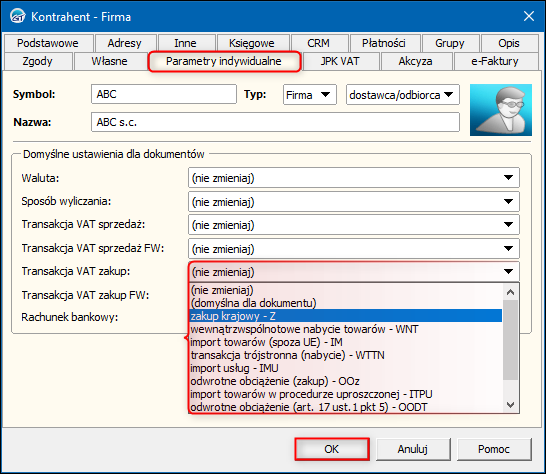Click the Anuluj button
This screenshot has height=474, width=546.
(x=413, y=449)
